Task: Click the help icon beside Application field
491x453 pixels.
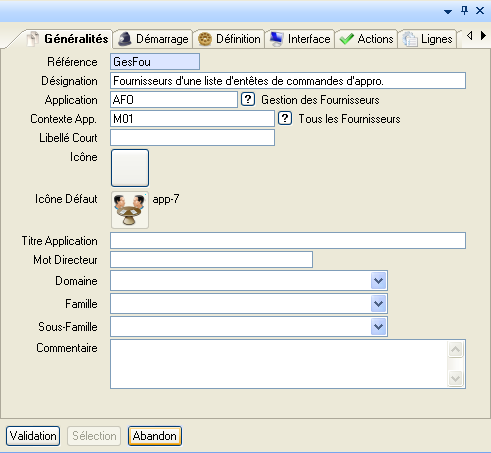Action: tap(248, 99)
